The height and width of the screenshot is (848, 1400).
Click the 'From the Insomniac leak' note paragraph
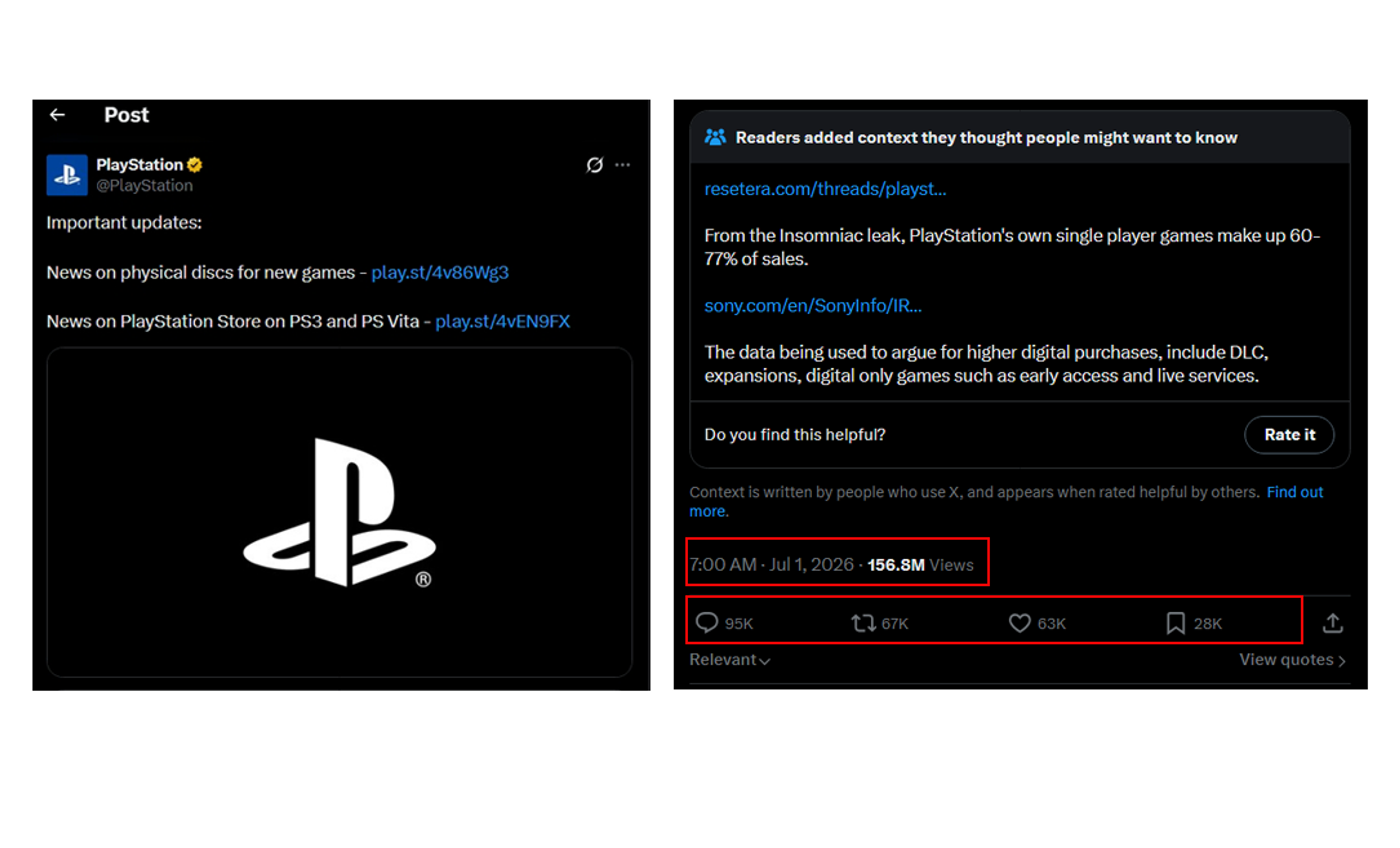(1012, 247)
